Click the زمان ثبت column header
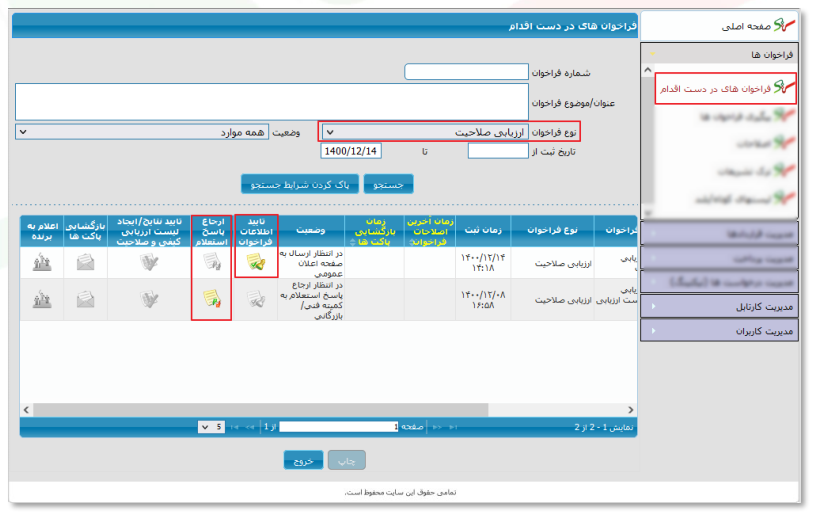The height and width of the screenshot is (519, 817). 483,230
